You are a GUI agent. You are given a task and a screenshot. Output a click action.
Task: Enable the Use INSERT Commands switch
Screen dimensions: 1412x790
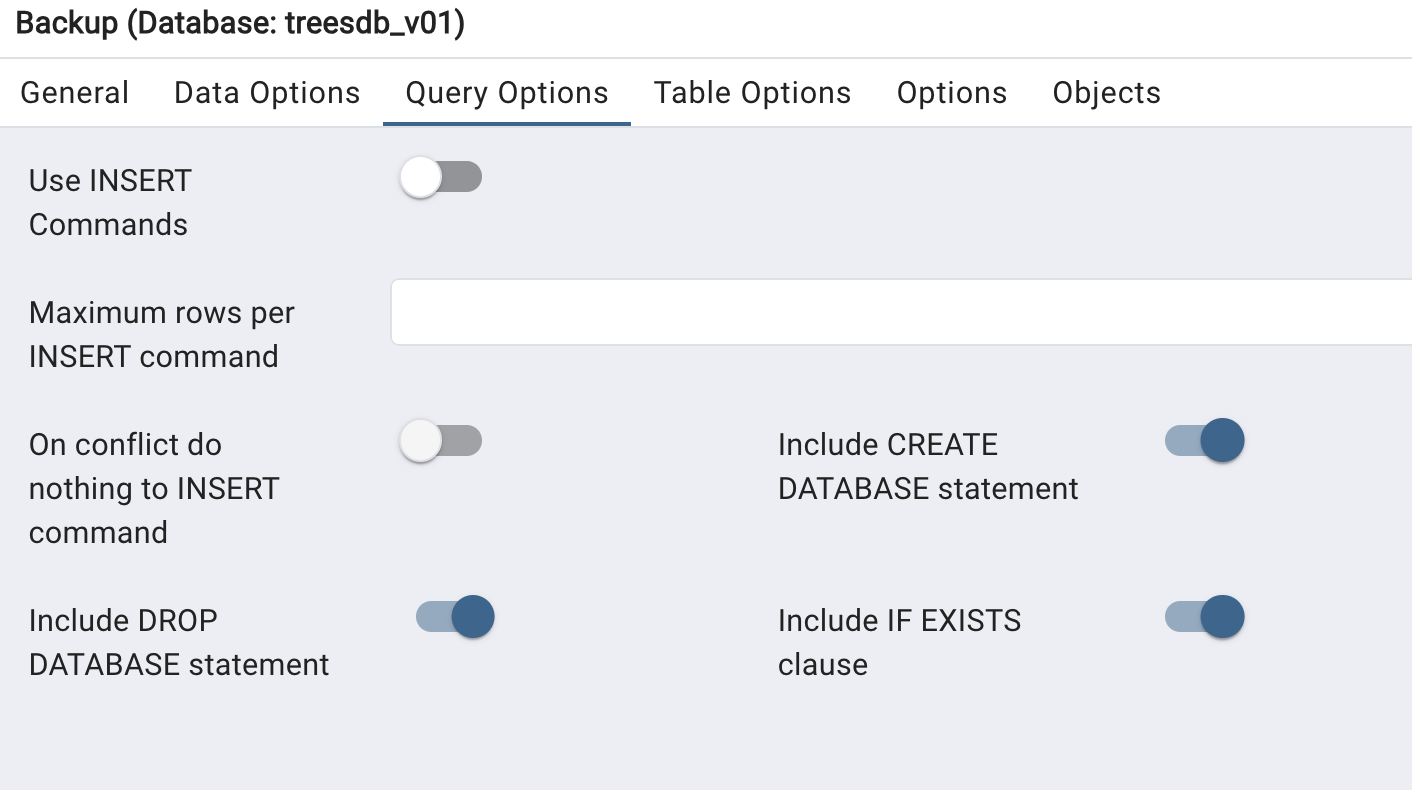pos(441,179)
